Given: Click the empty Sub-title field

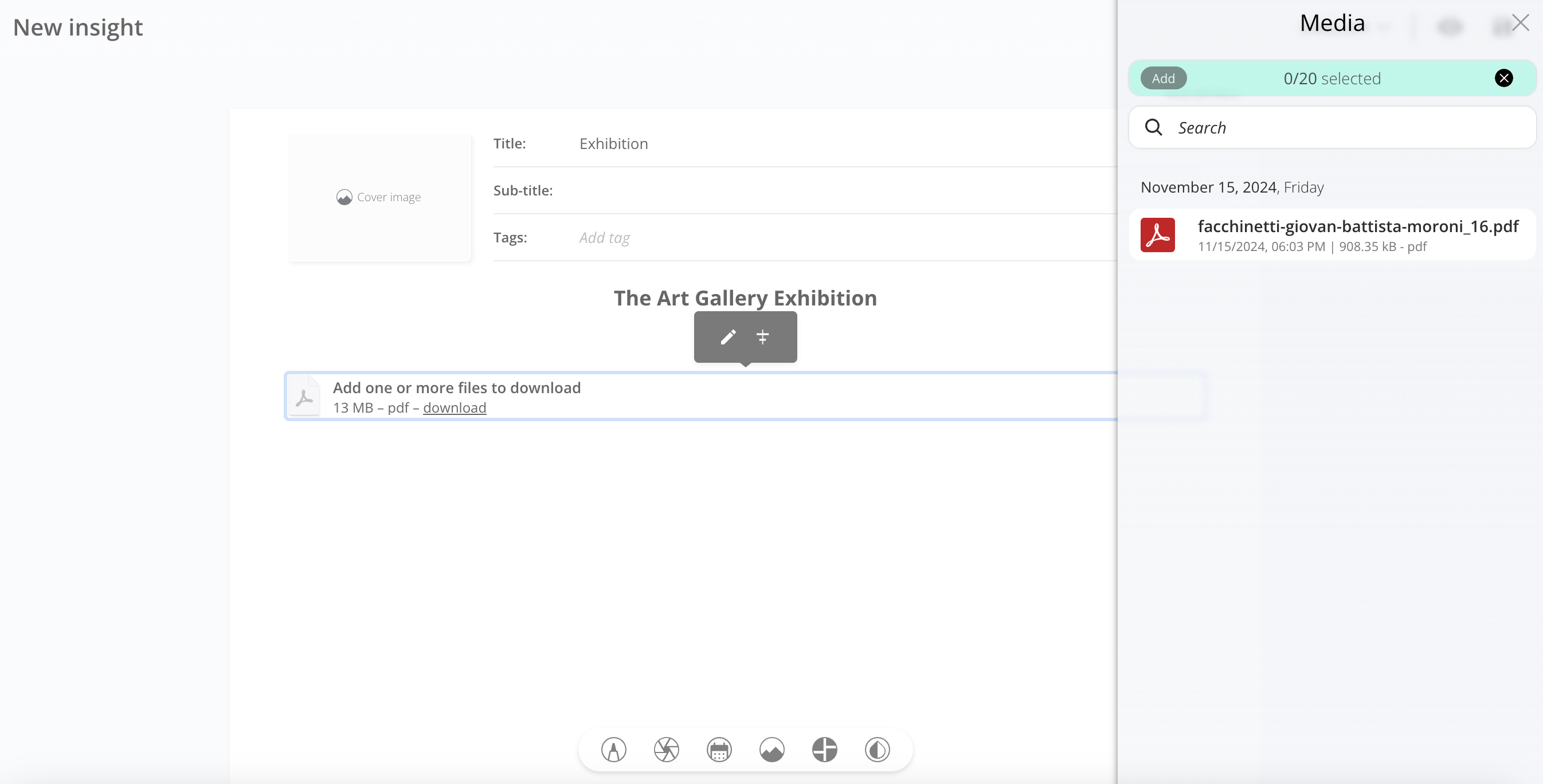Looking at the screenshot, I should [x=847, y=190].
